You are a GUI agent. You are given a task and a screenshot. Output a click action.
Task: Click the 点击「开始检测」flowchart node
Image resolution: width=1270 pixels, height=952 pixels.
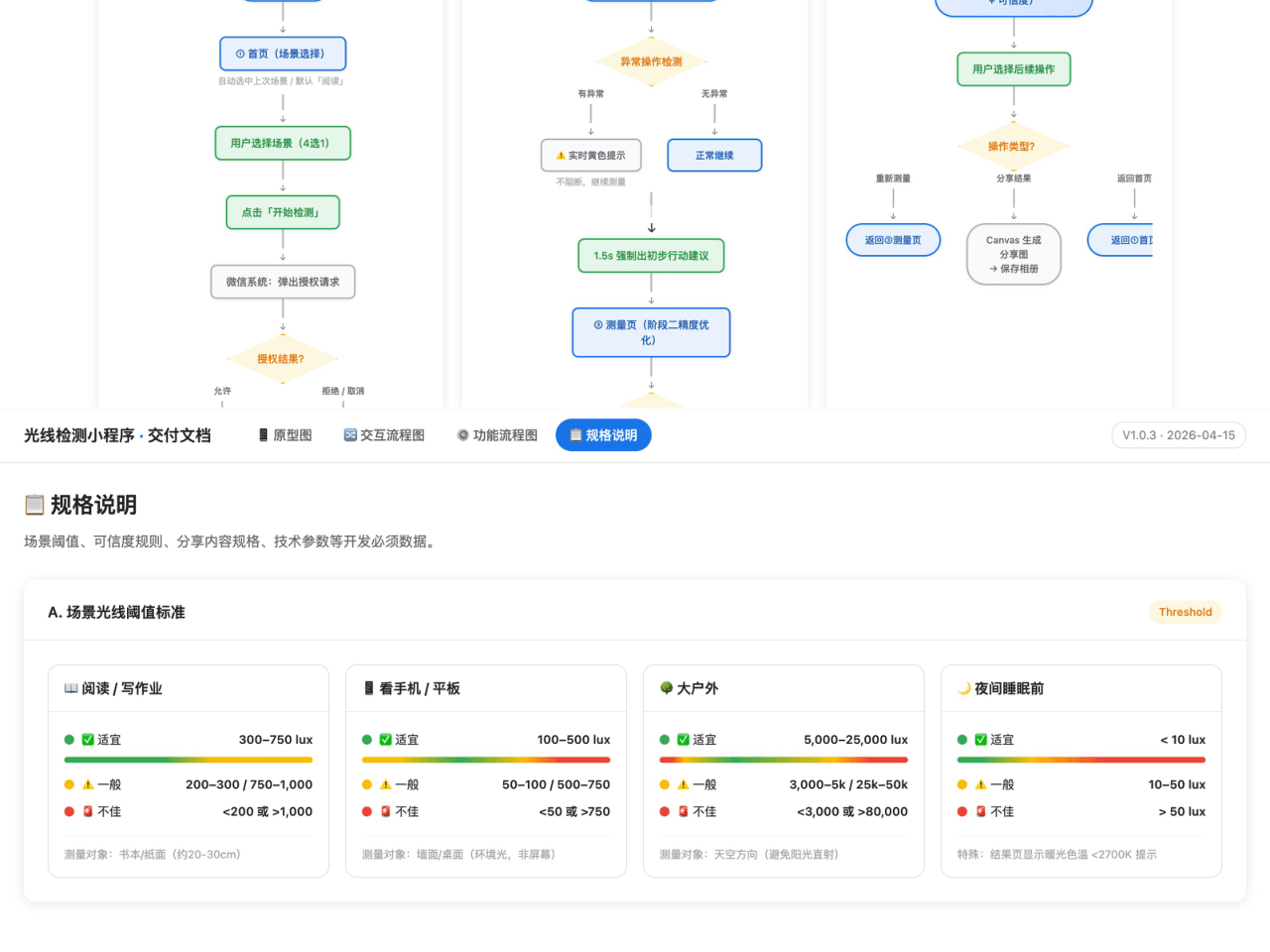[x=283, y=212]
